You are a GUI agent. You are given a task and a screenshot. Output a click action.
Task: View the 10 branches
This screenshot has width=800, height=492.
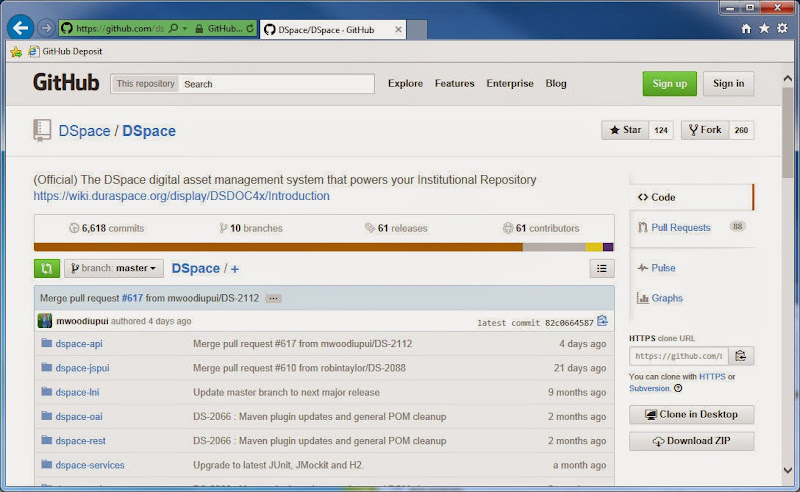251,228
